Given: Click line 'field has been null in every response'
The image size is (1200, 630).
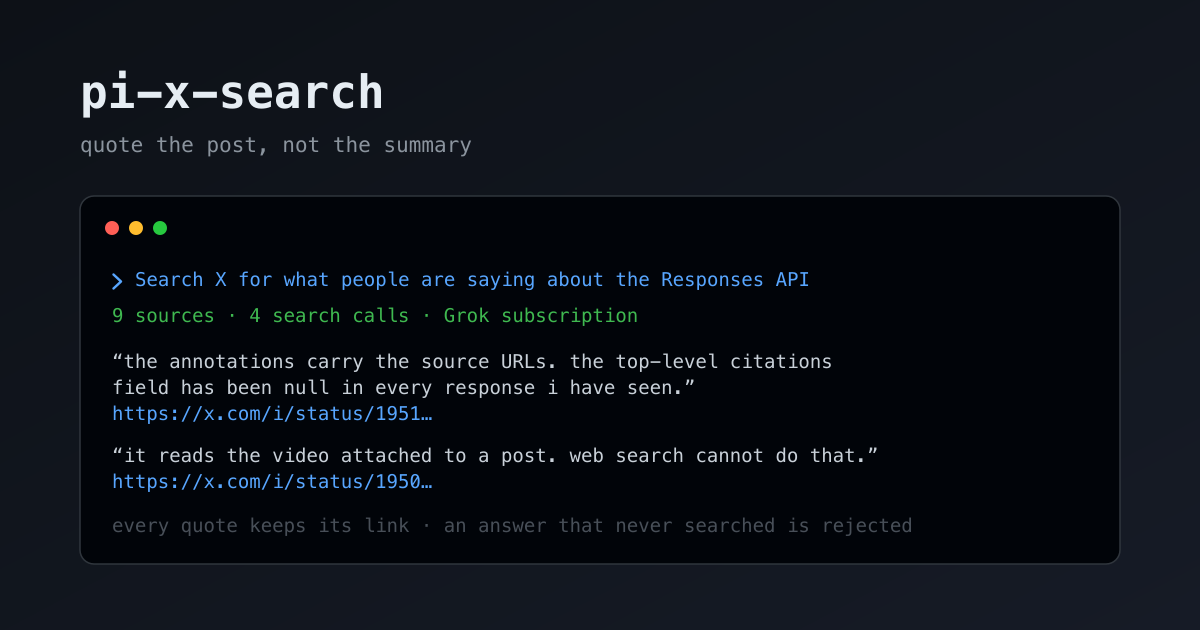Looking at the screenshot, I should click(x=403, y=387).
